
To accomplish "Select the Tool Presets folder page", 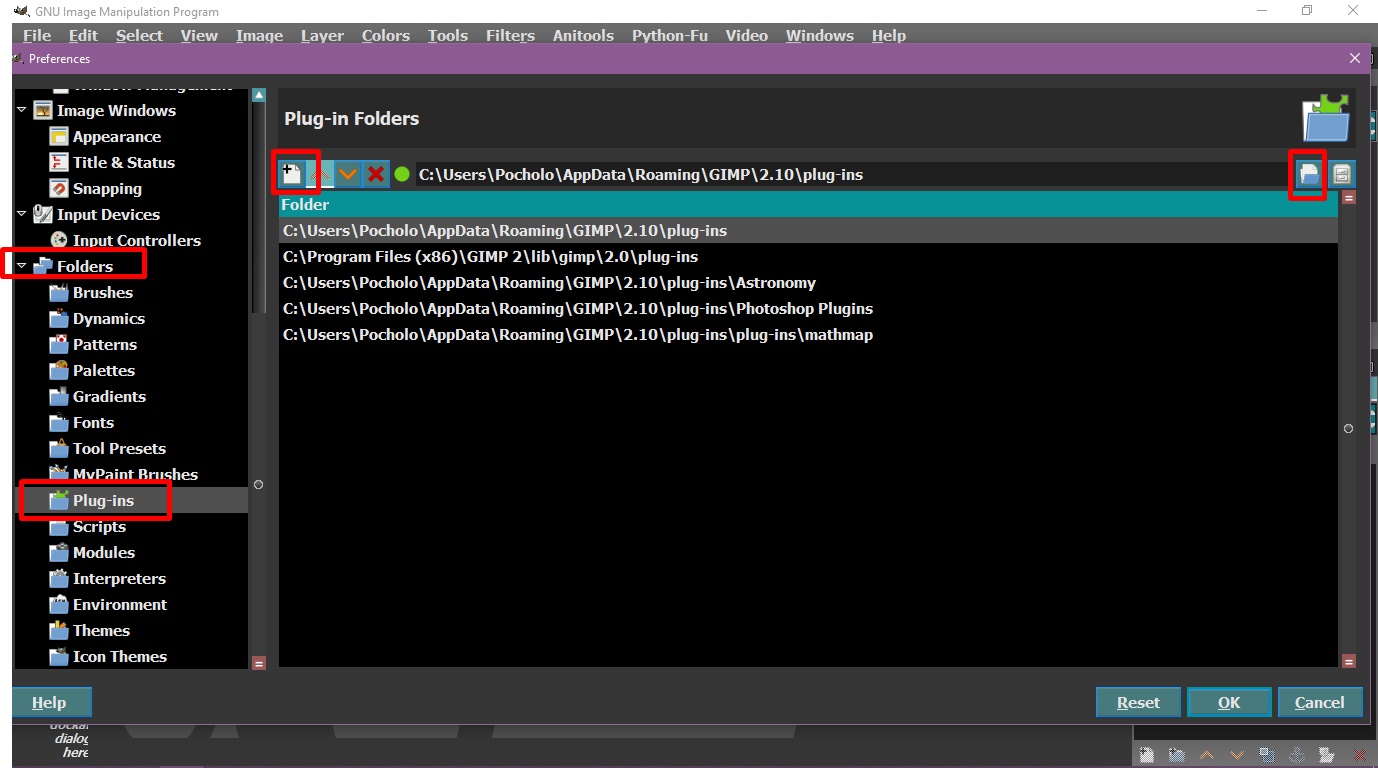I will (x=119, y=448).
